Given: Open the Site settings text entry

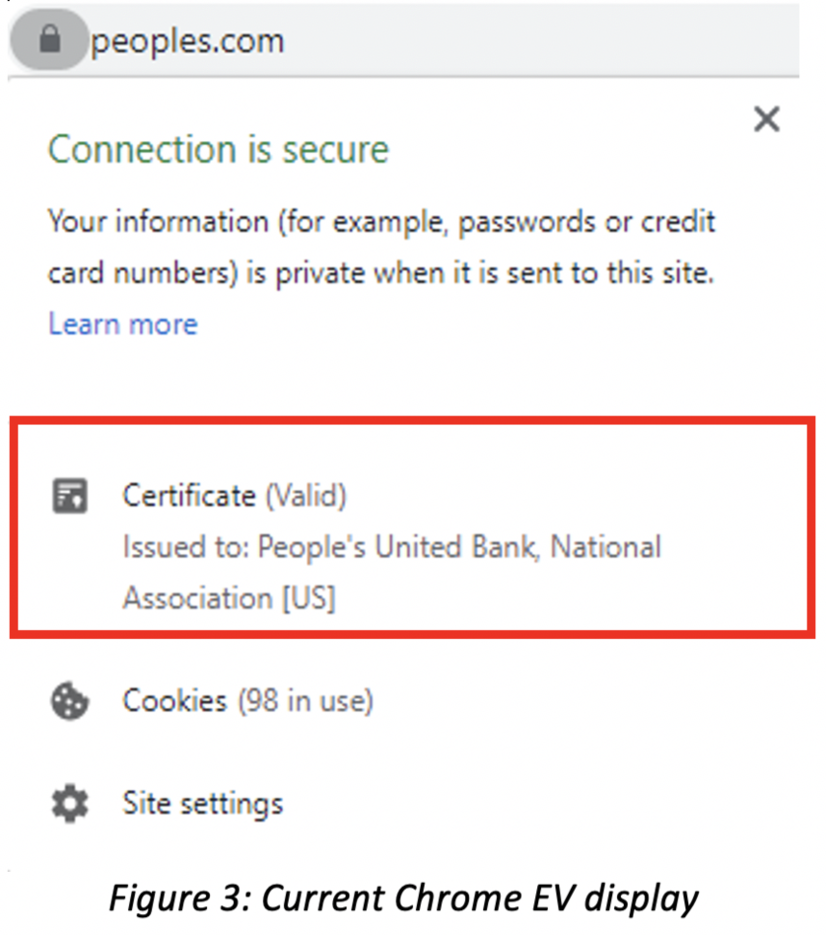Looking at the screenshot, I should (203, 803).
